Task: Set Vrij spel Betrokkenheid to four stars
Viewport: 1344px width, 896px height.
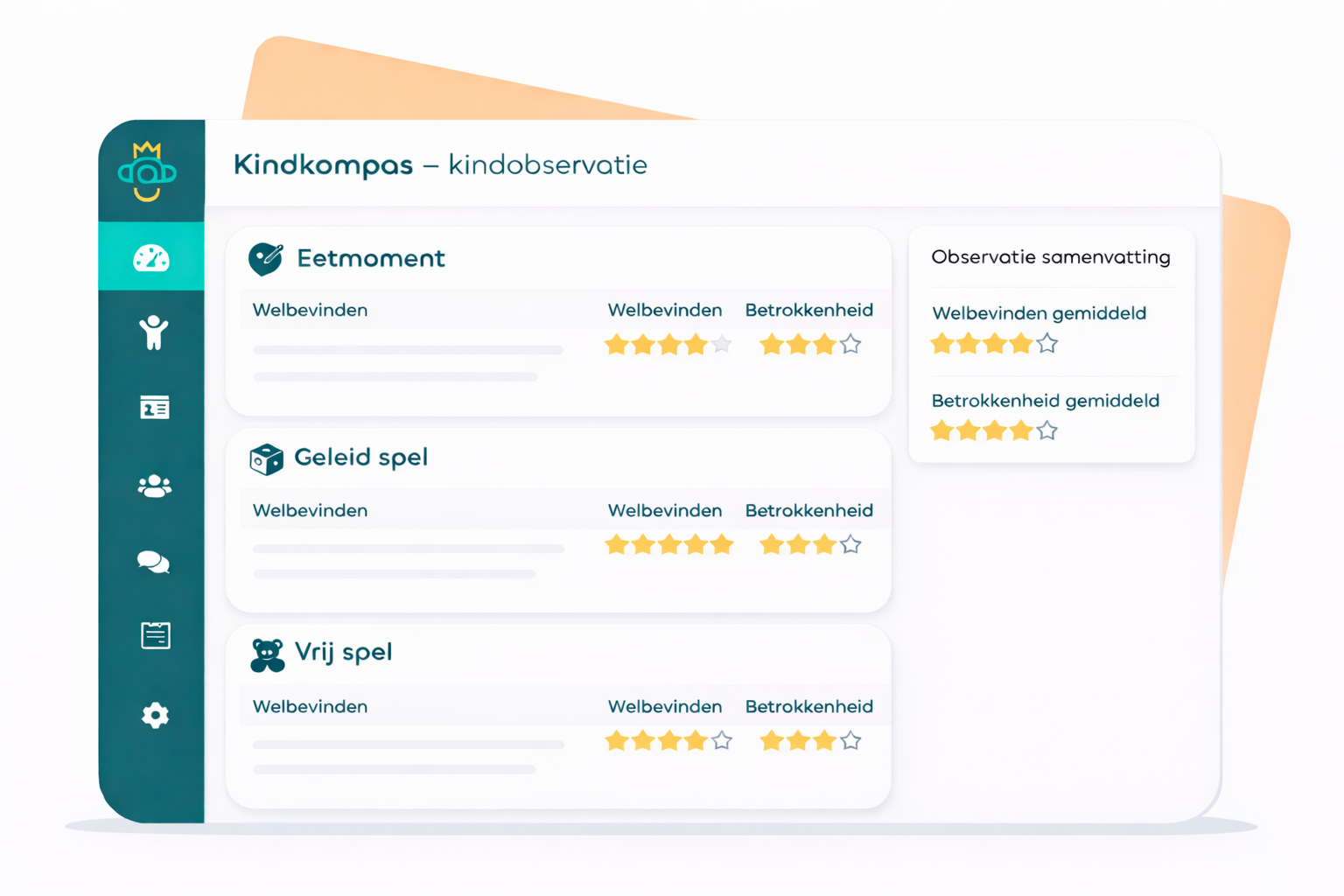Action: tap(850, 741)
